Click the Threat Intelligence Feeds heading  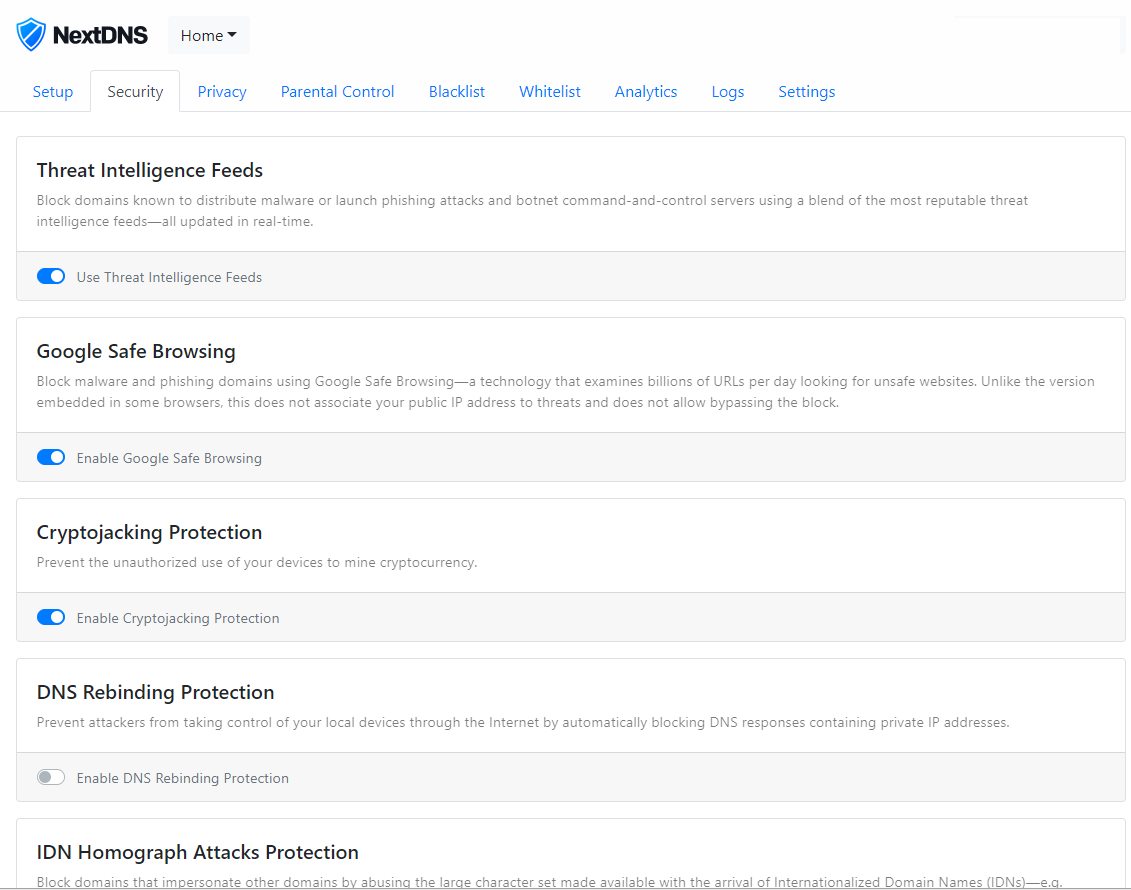tap(149, 170)
